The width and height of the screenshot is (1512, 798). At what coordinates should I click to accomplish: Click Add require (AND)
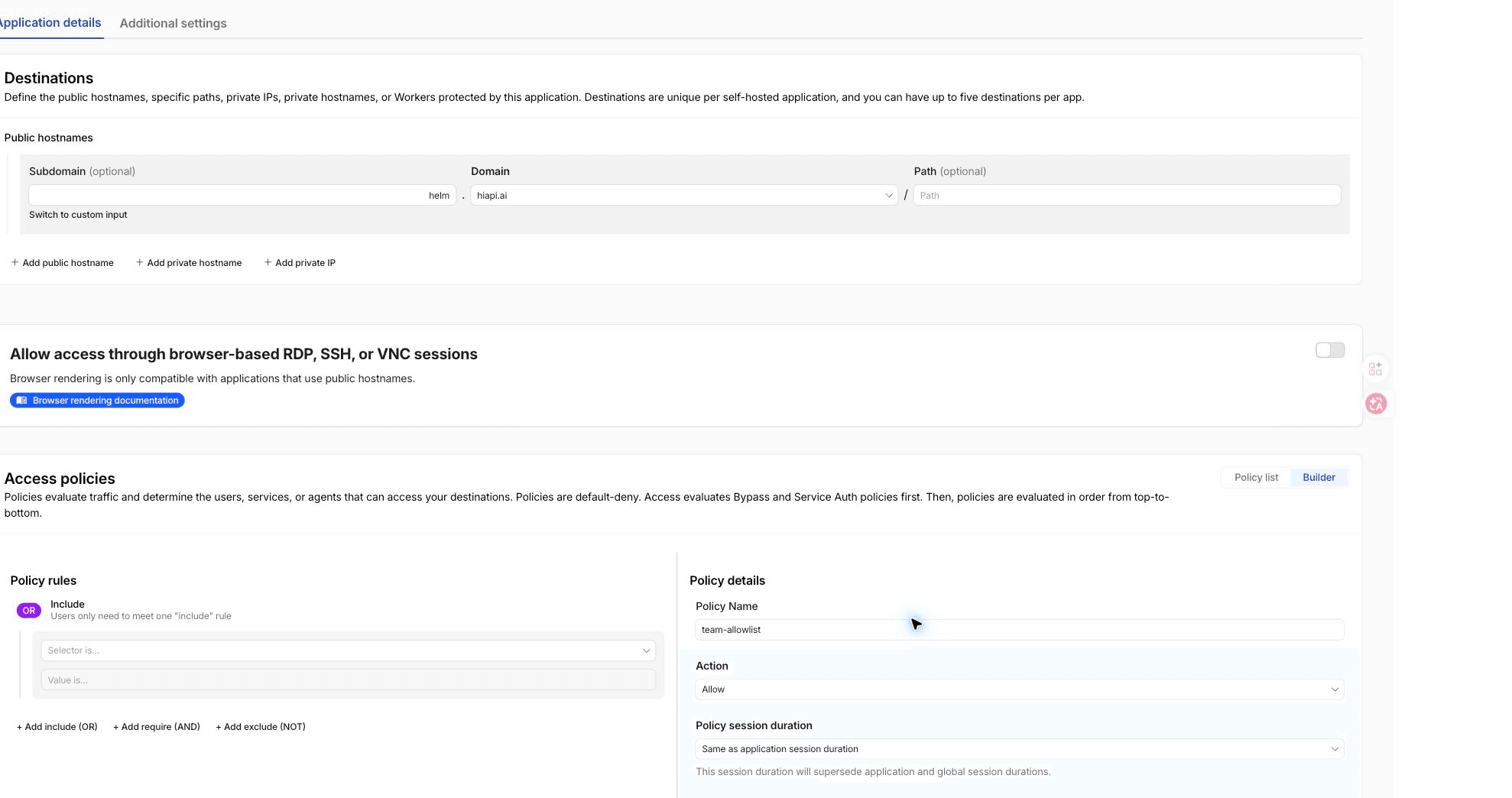(x=157, y=727)
